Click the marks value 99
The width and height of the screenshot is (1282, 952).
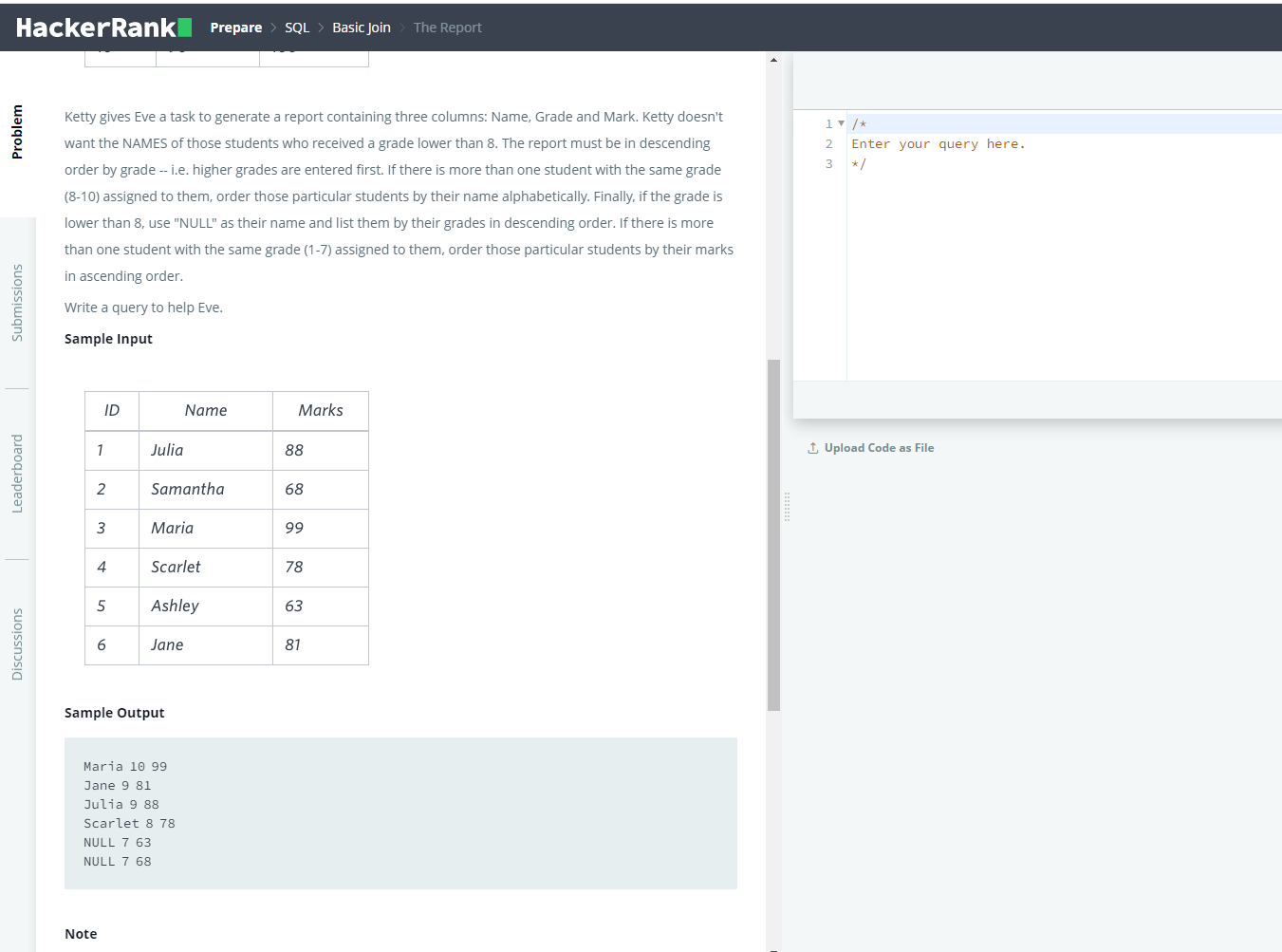321,529
